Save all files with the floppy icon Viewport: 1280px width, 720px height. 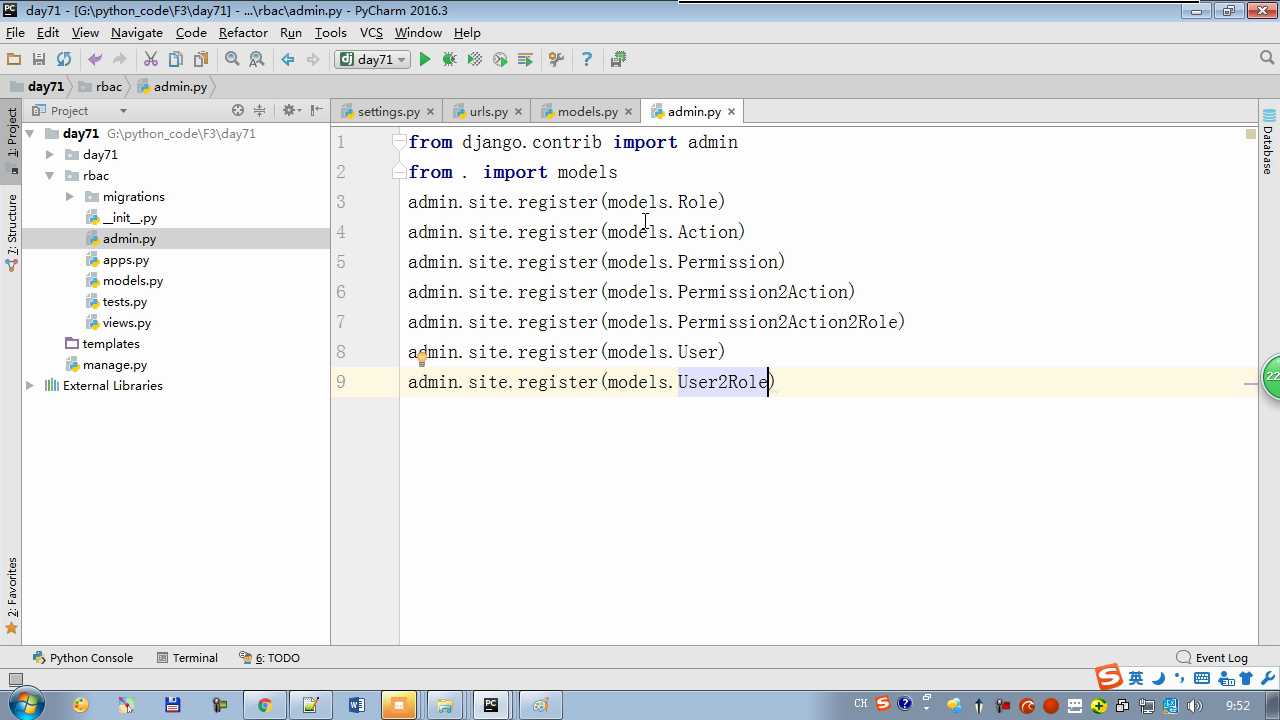pos(39,60)
